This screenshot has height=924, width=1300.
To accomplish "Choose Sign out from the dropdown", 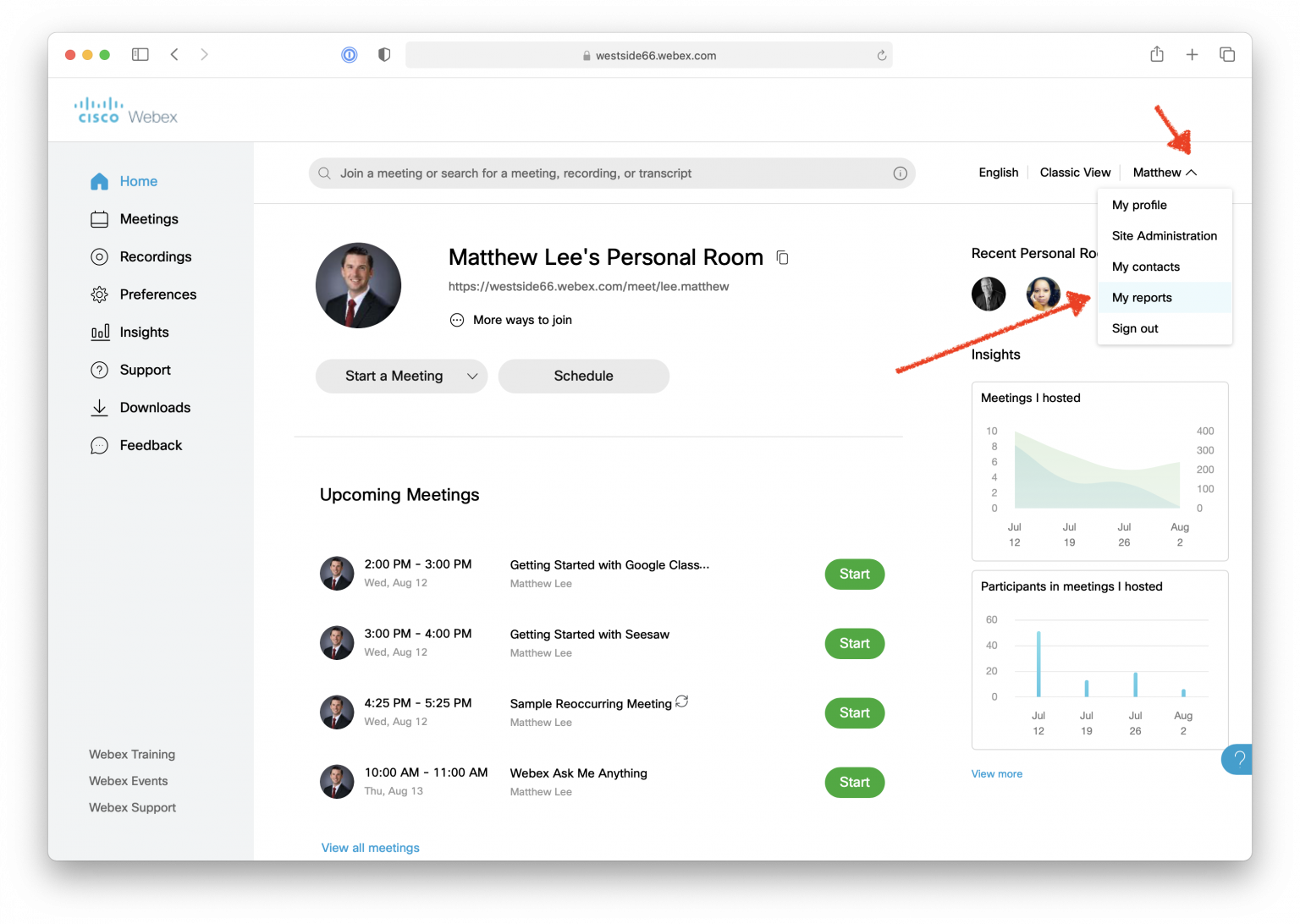I will (1134, 328).
